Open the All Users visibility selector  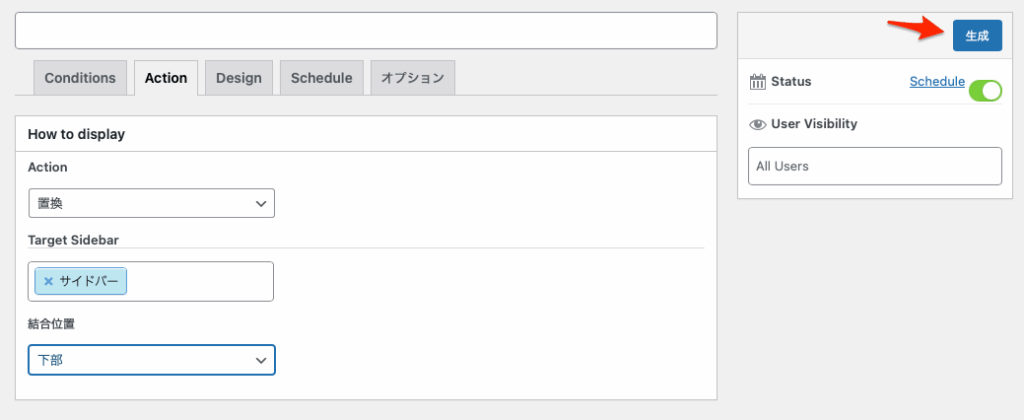click(874, 166)
